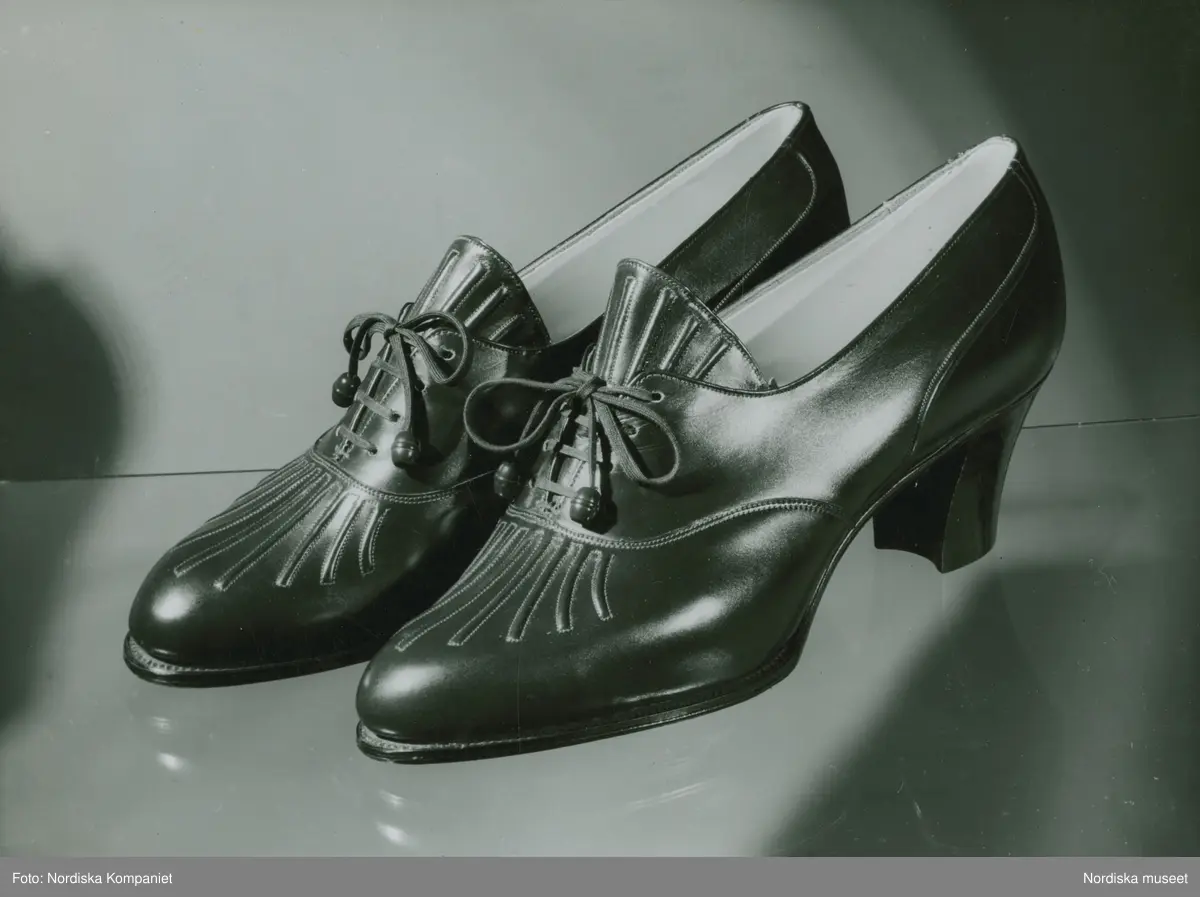Screen dimensions: 1200x897
Task: Click the bead tassel on rear shoe's lace
Action: coord(406,445)
